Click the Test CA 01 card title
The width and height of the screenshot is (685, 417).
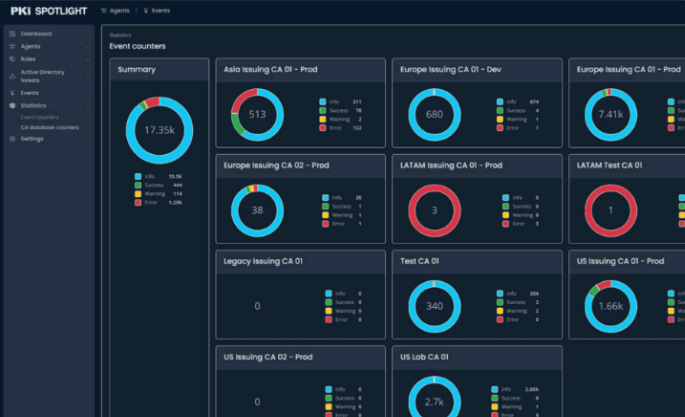419,261
